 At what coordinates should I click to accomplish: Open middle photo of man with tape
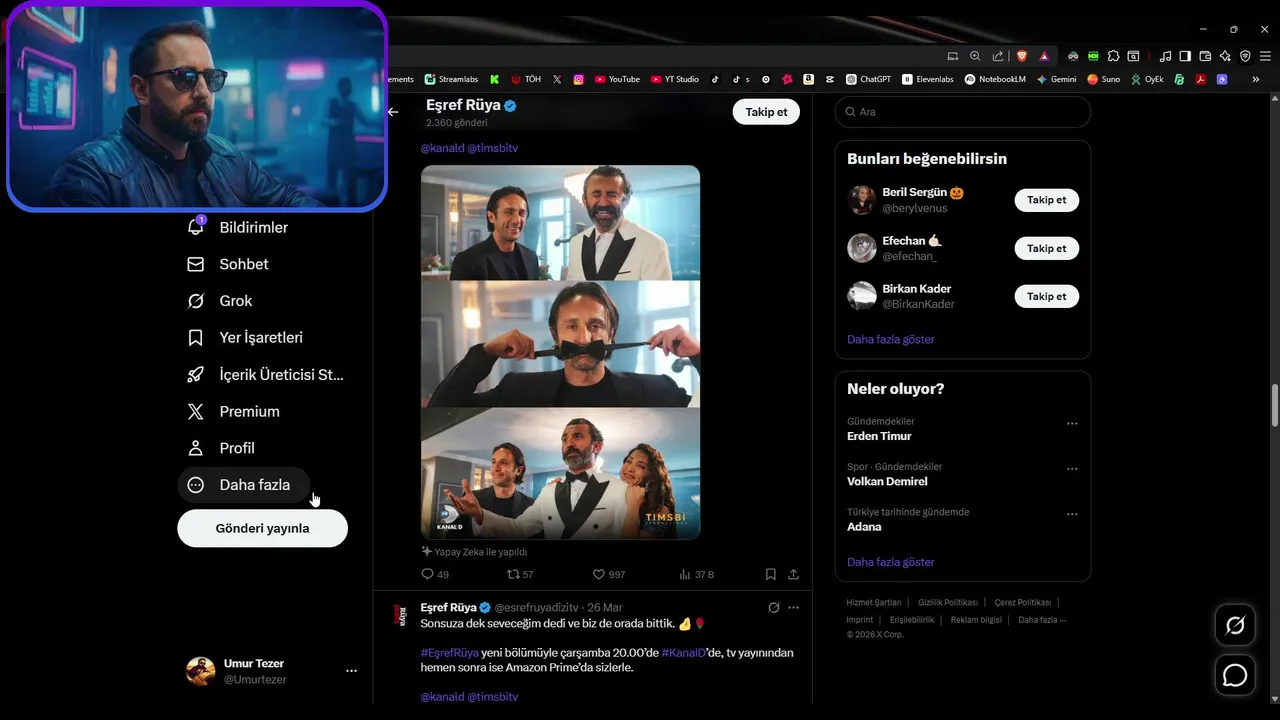point(560,344)
